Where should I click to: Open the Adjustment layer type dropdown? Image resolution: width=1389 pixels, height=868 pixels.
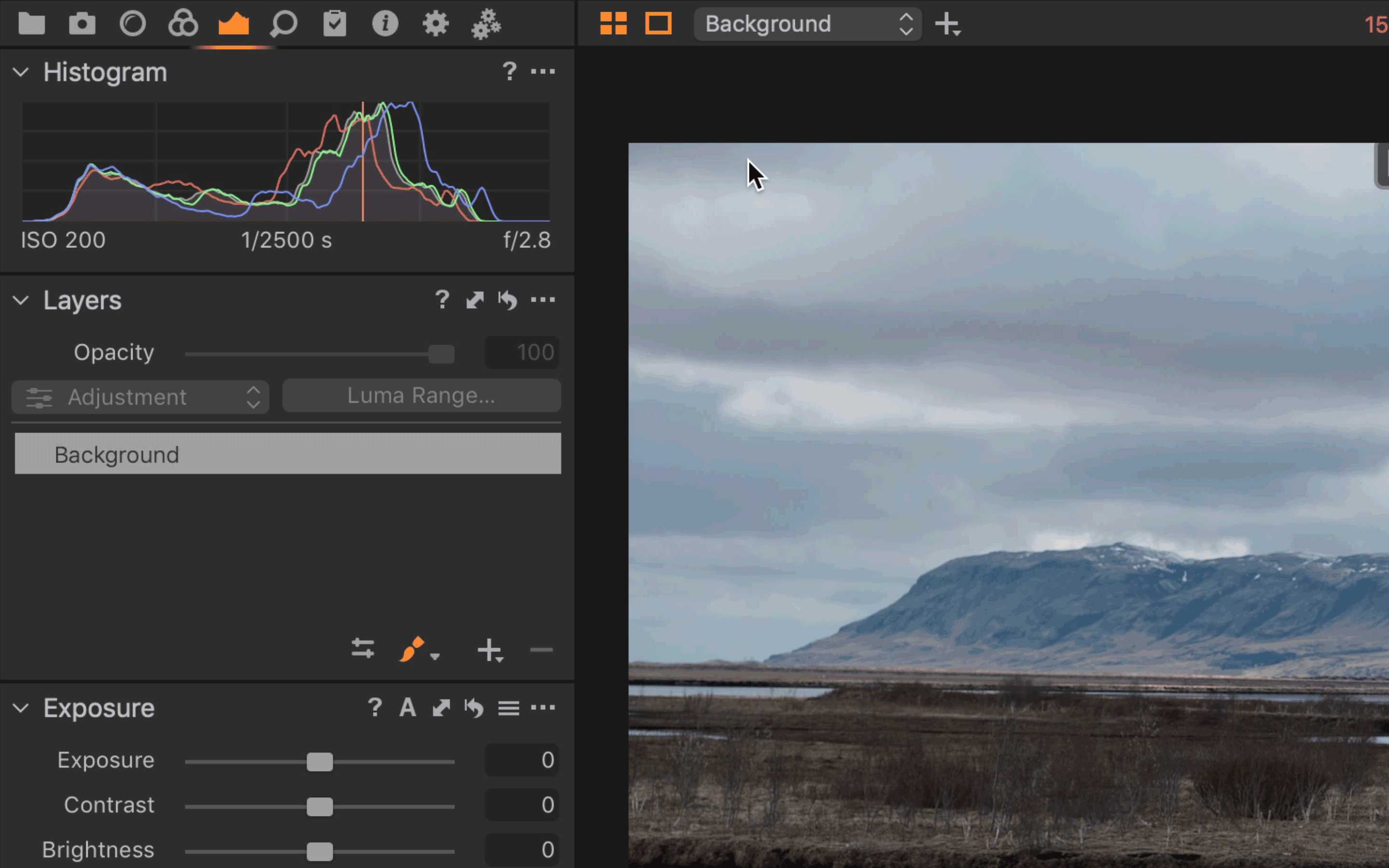point(141,397)
